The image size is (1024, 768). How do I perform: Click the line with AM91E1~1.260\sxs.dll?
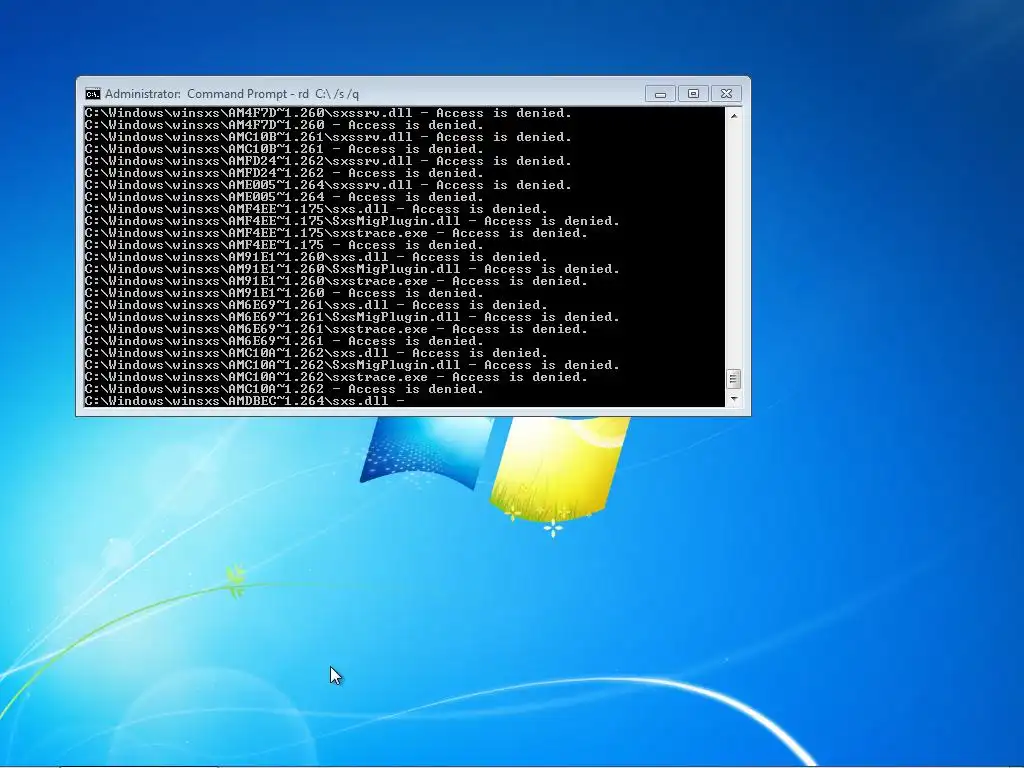tap(316, 257)
